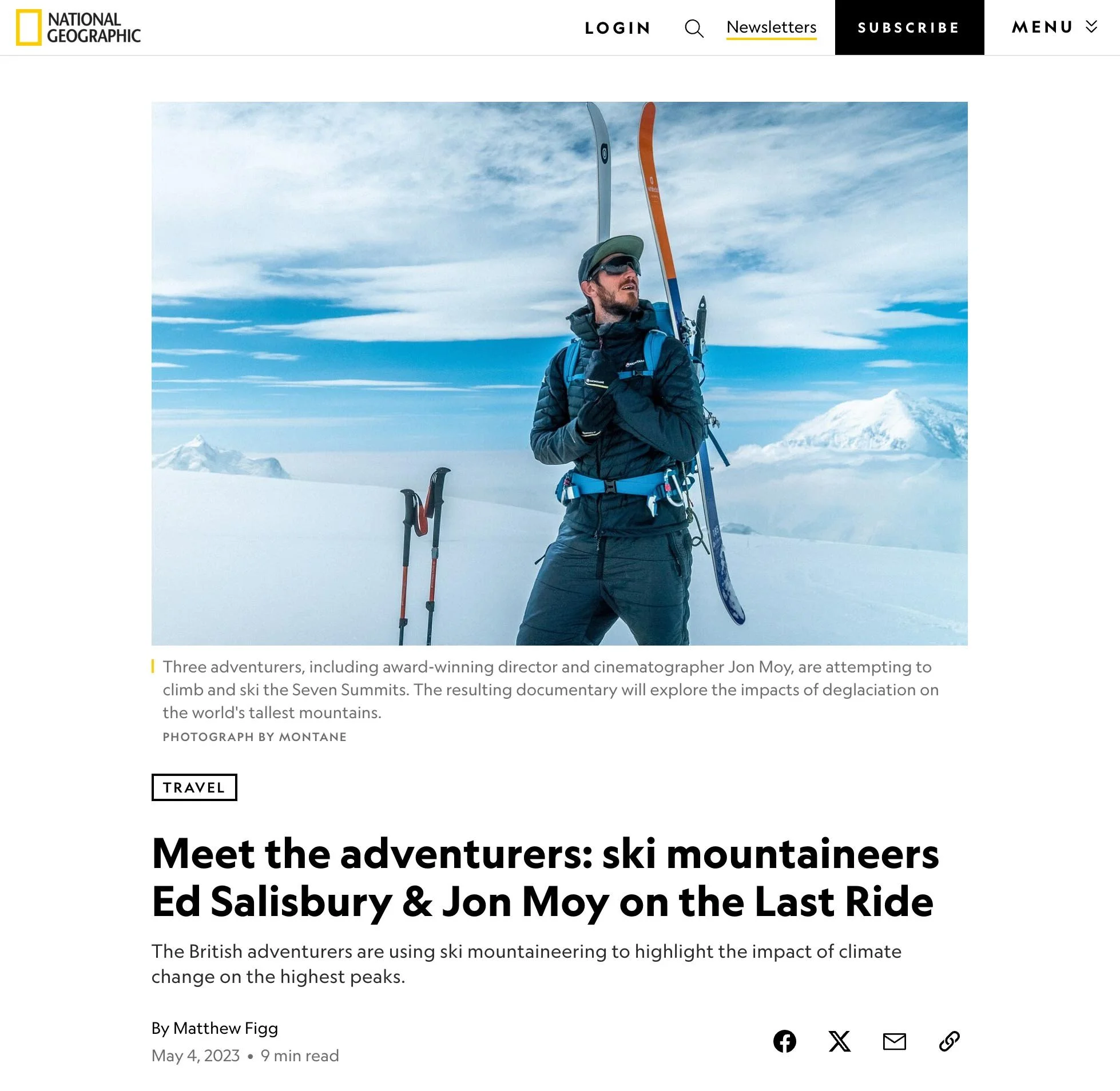
Task: Click the article subtitle about British adventurers
Action: coord(526,964)
